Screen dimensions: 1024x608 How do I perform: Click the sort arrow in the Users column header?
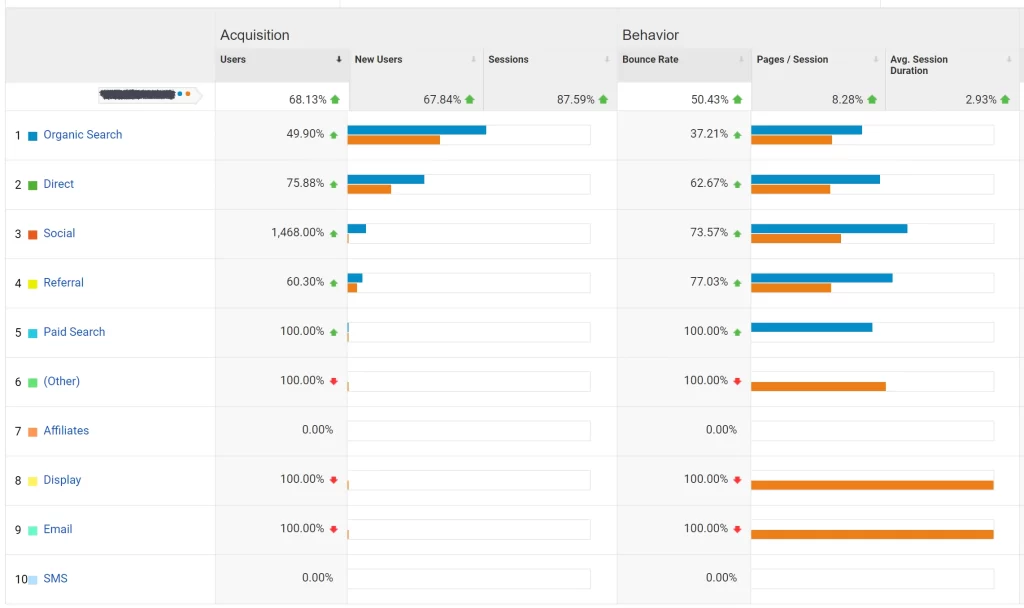[x=340, y=60]
